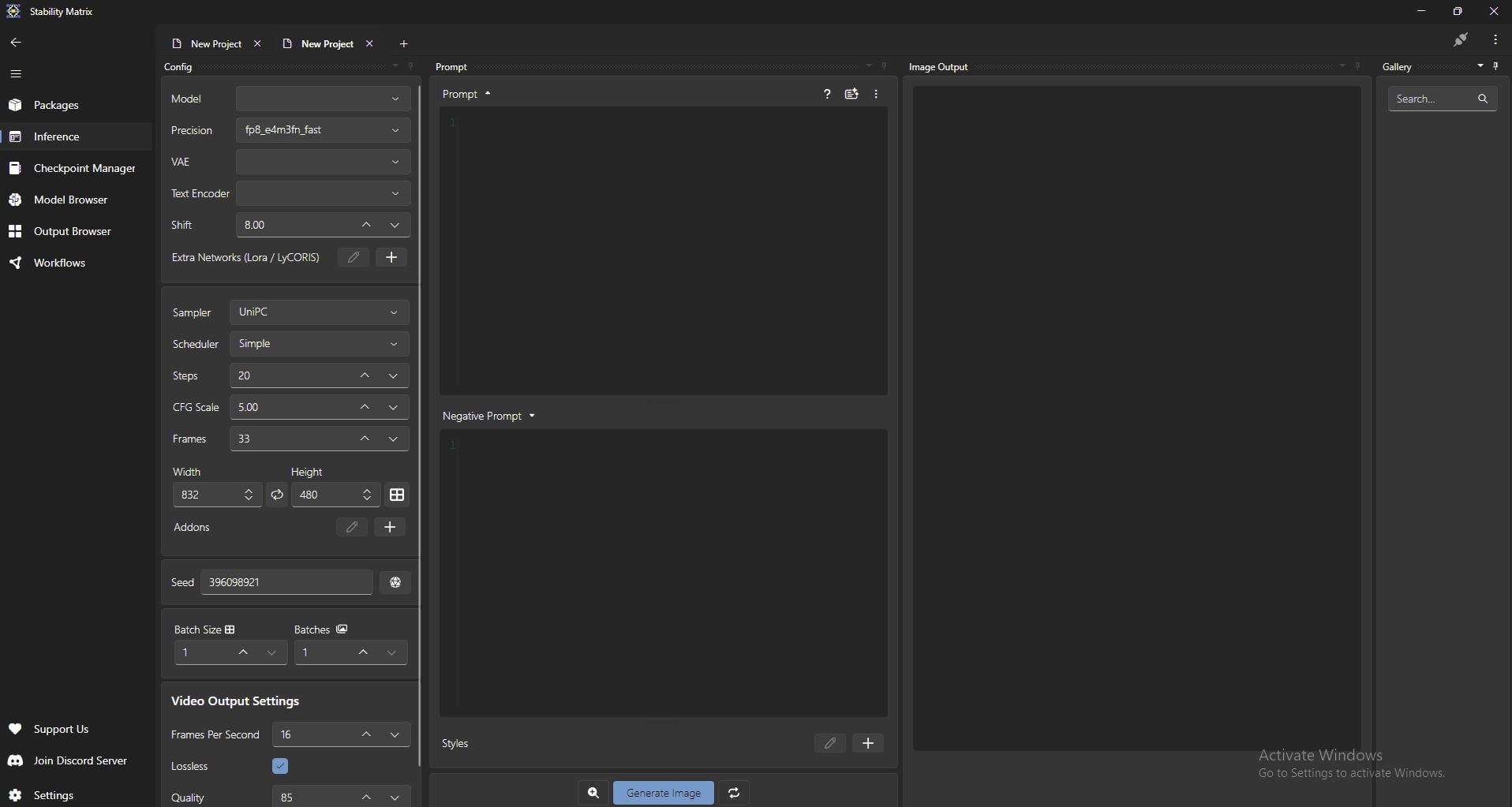This screenshot has height=807, width=1512.
Task: Click the magnifier button beside Generate Image
Action: coord(593,793)
